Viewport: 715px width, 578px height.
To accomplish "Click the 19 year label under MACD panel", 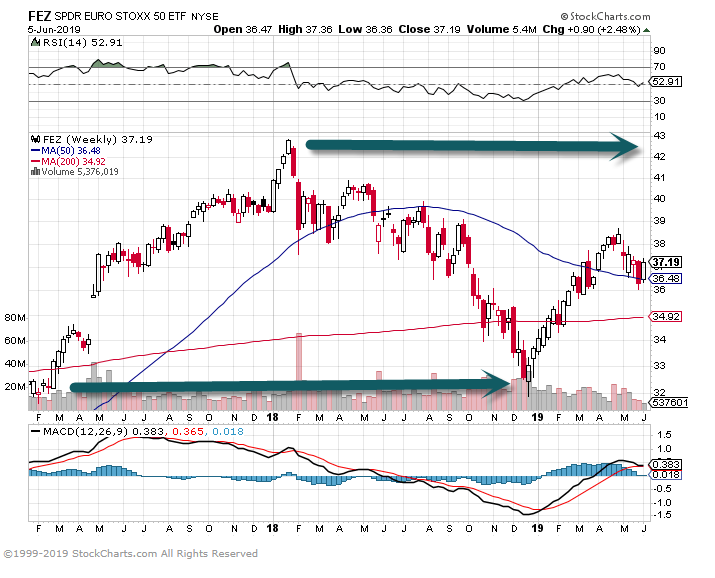I will click(x=538, y=528).
